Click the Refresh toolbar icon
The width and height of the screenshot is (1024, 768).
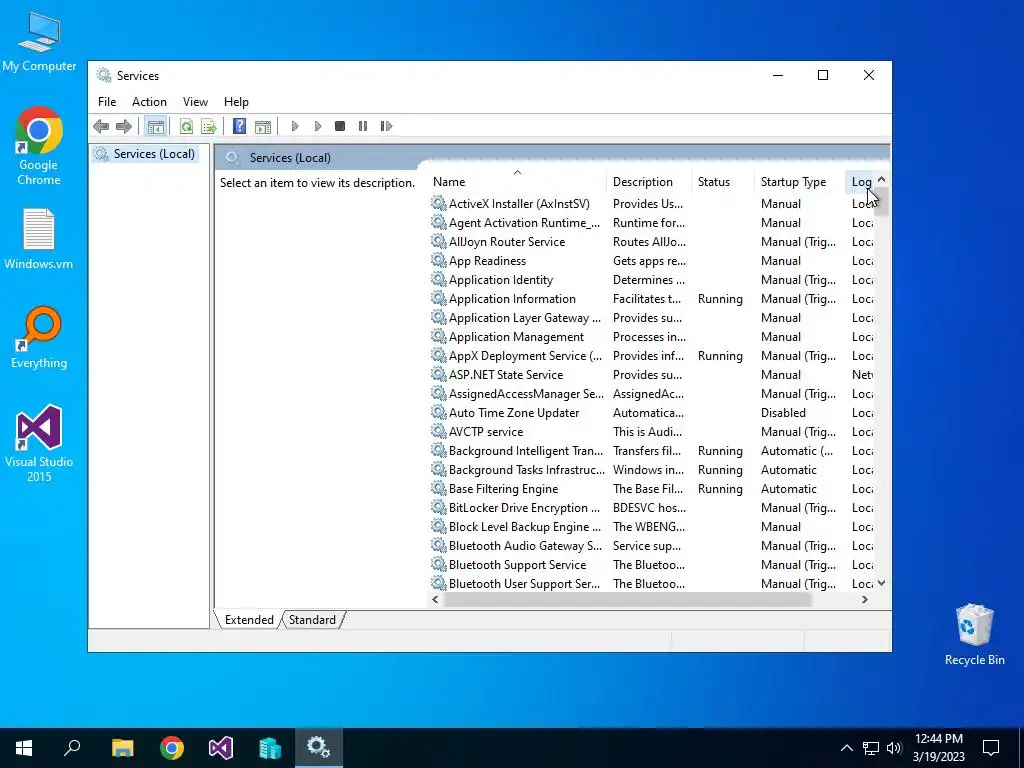pyautogui.click(x=186, y=126)
